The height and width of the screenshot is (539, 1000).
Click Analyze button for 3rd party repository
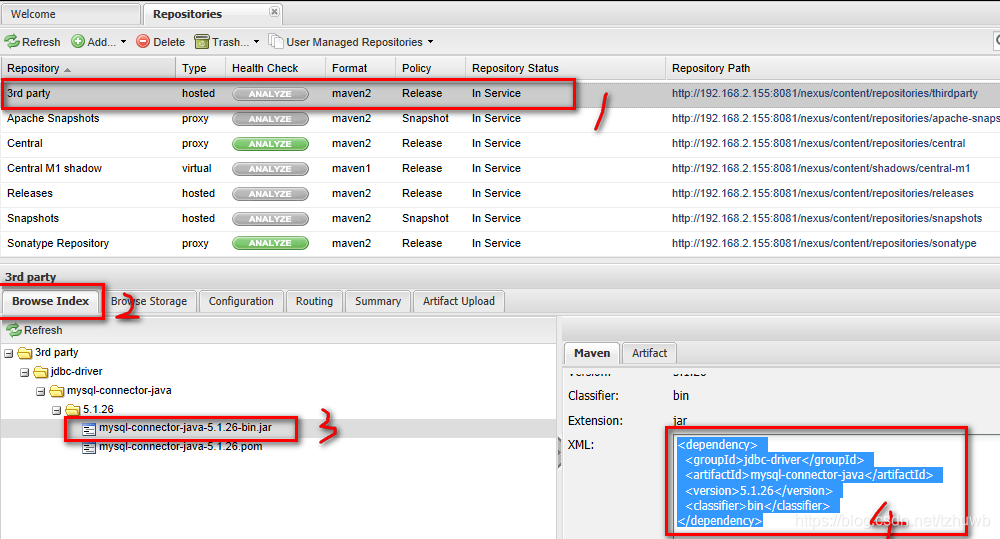270,94
